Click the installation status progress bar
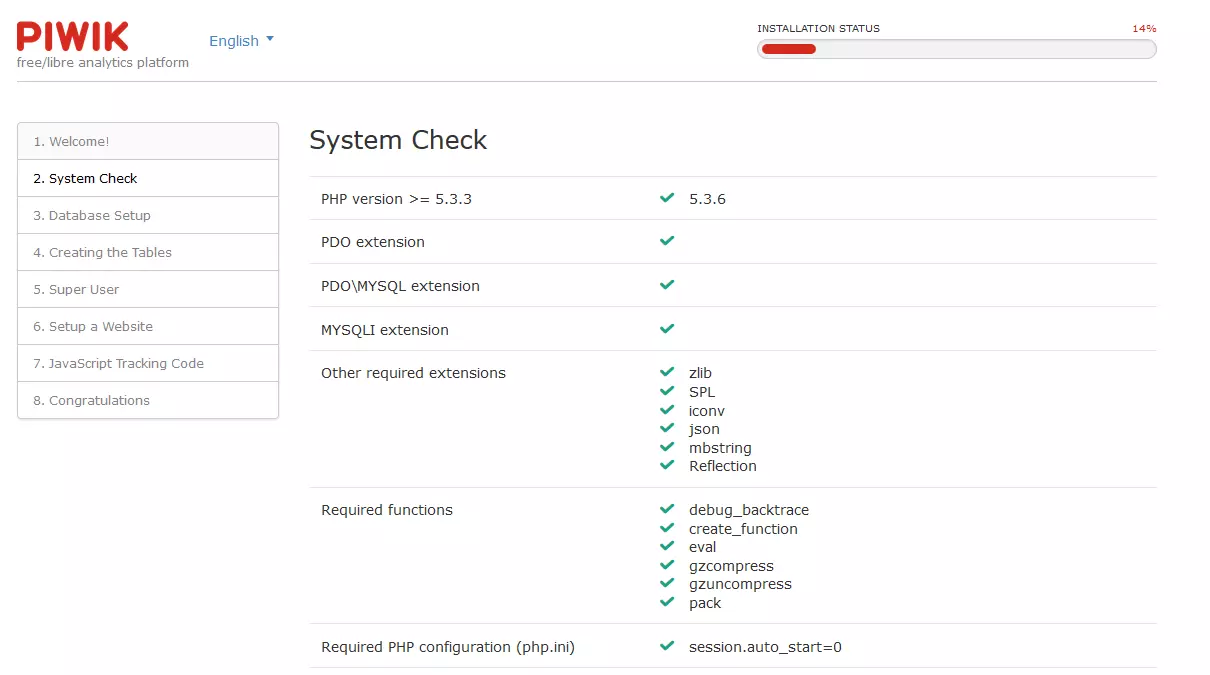Viewport: 1210px width, 675px height. [956, 49]
